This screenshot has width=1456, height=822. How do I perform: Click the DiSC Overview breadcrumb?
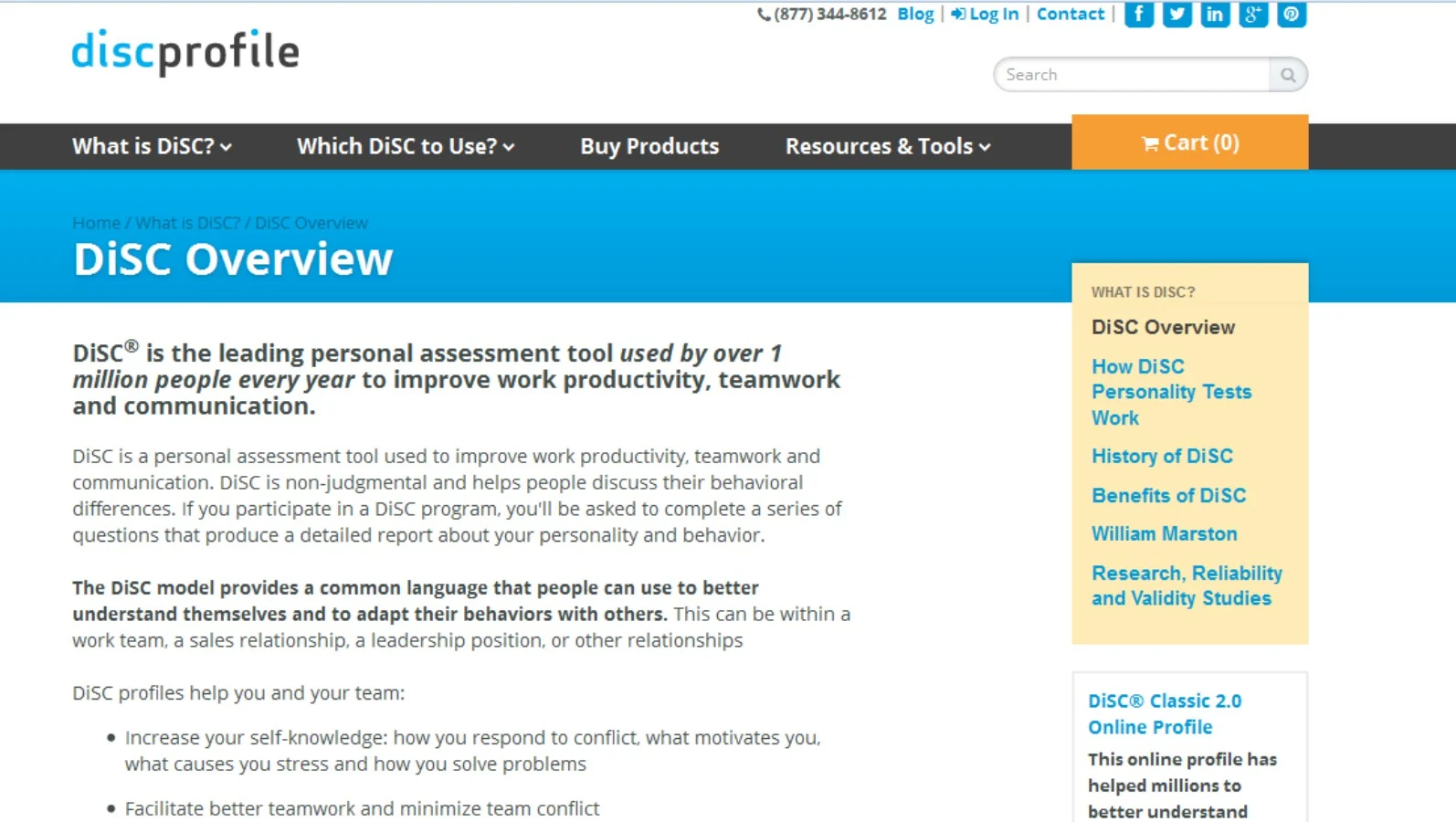point(311,223)
